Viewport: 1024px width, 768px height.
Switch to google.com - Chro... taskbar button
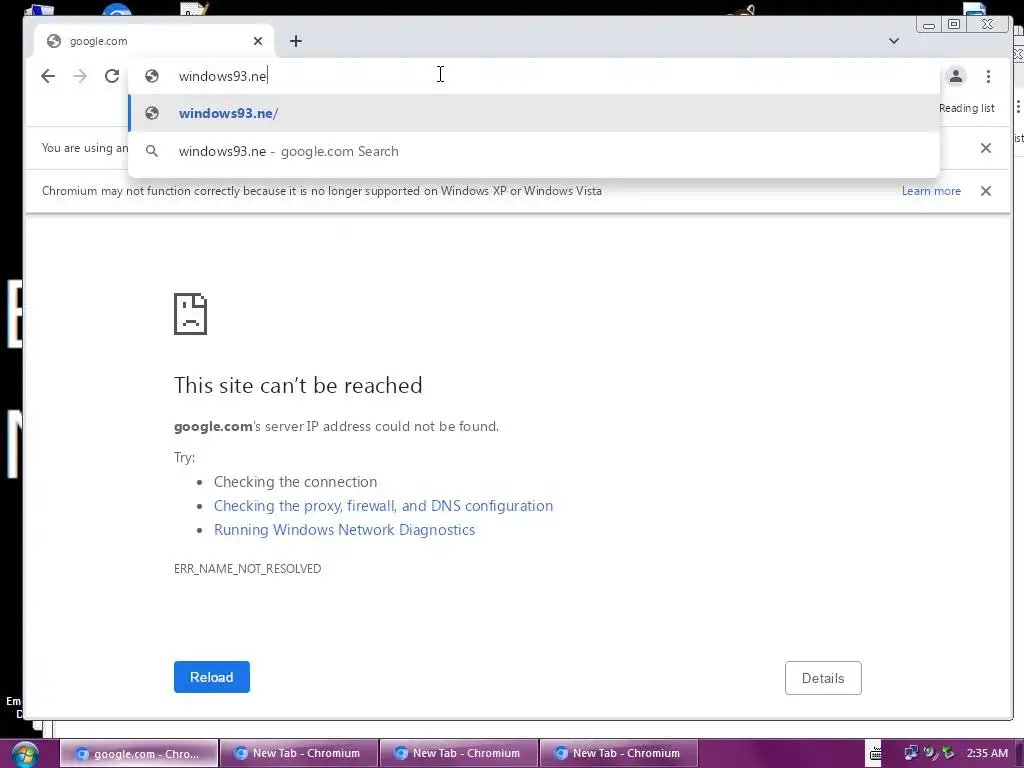point(139,754)
